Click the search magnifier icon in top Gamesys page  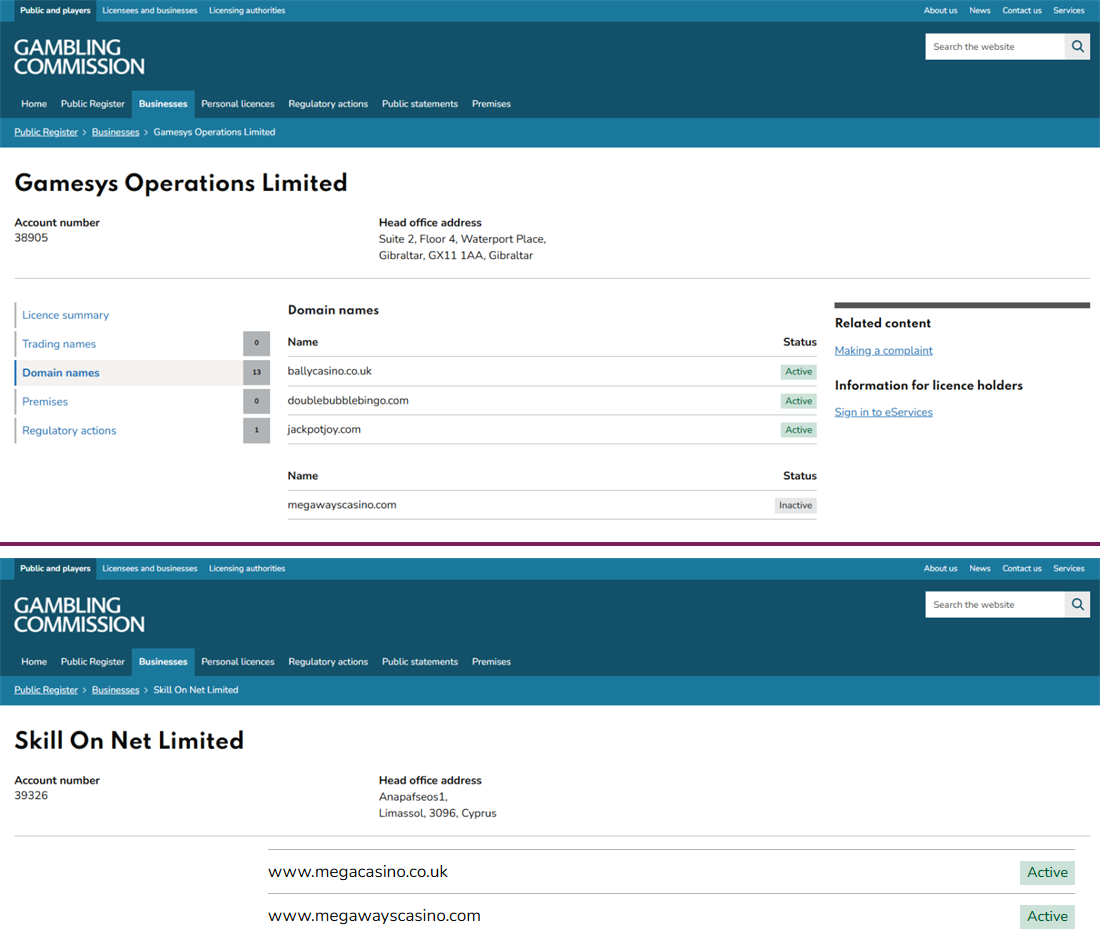(x=1078, y=46)
